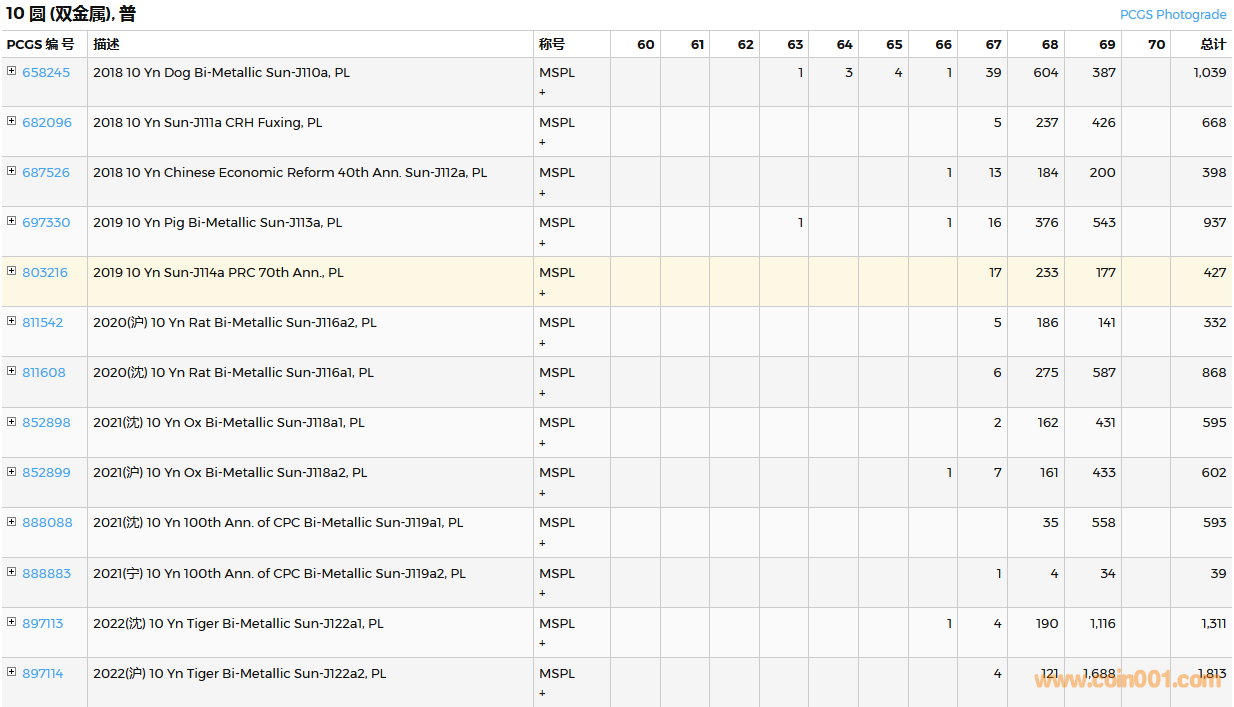Expand plus icon beside 897114
1234x707 pixels.
tap(12, 672)
